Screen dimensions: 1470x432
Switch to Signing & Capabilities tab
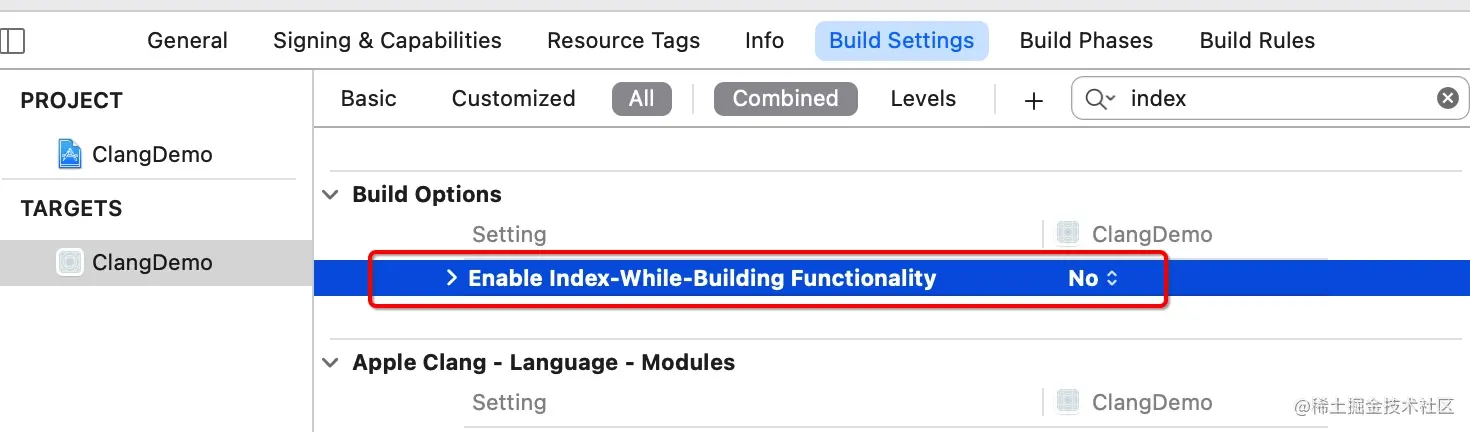[387, 41]
